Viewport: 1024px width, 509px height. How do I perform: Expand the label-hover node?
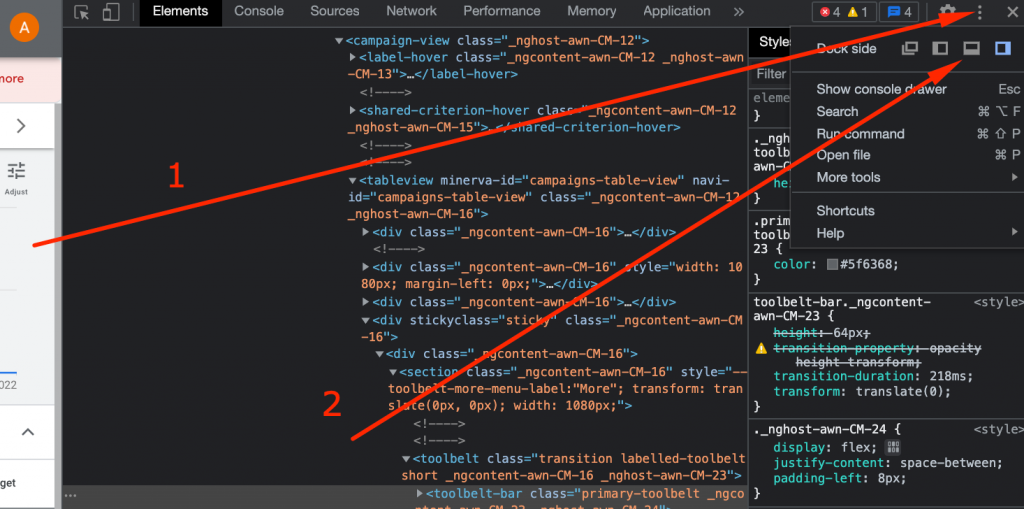coord(353,57)
